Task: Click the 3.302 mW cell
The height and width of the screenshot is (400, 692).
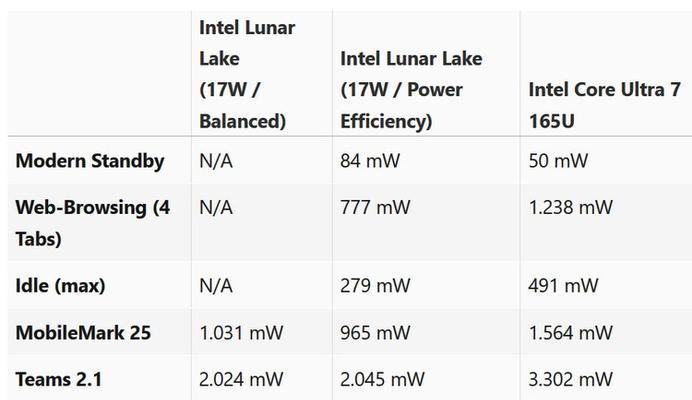Action: [571, 379]
